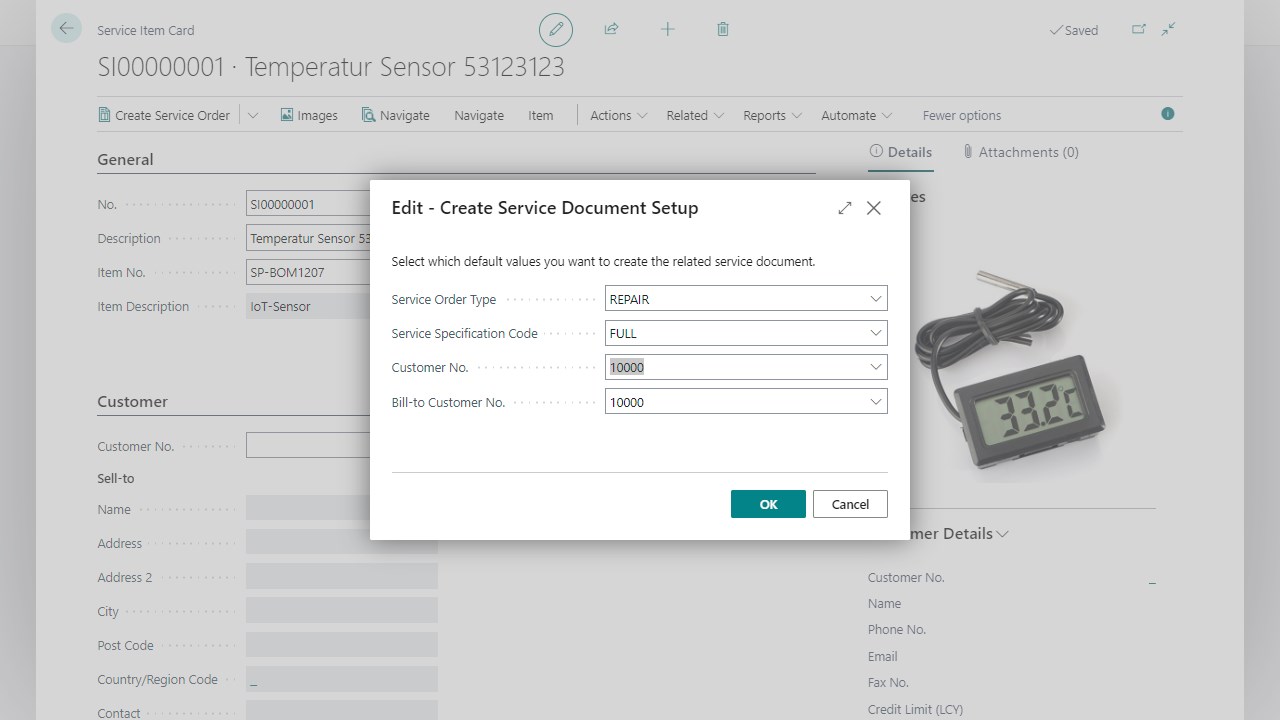Click the Fewer options link

(961, 115)
